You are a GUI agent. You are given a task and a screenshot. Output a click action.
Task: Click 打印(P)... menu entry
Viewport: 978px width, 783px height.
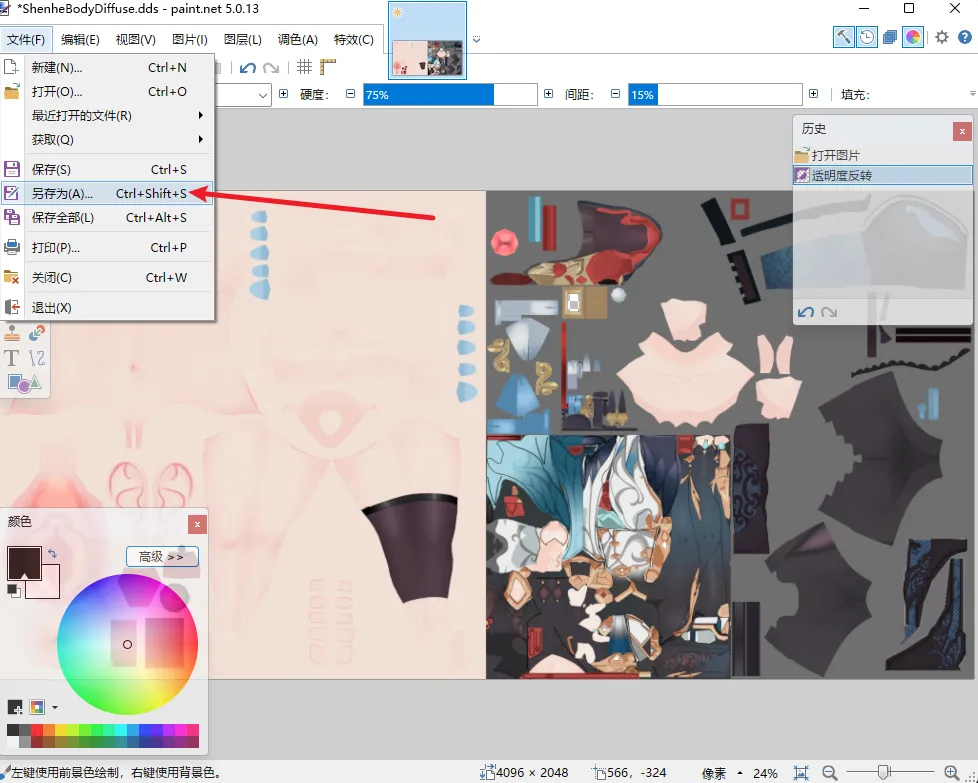(x=107, y=248)
